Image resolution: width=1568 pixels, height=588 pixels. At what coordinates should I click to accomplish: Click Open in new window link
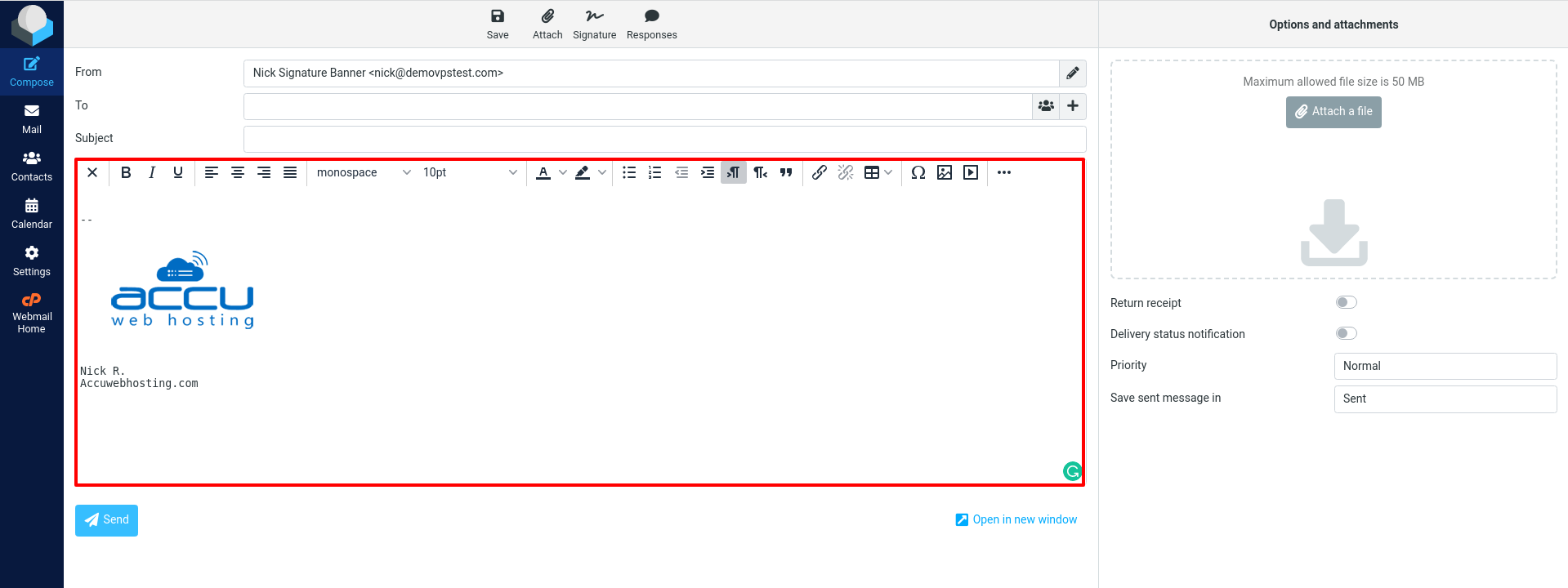1016,519
